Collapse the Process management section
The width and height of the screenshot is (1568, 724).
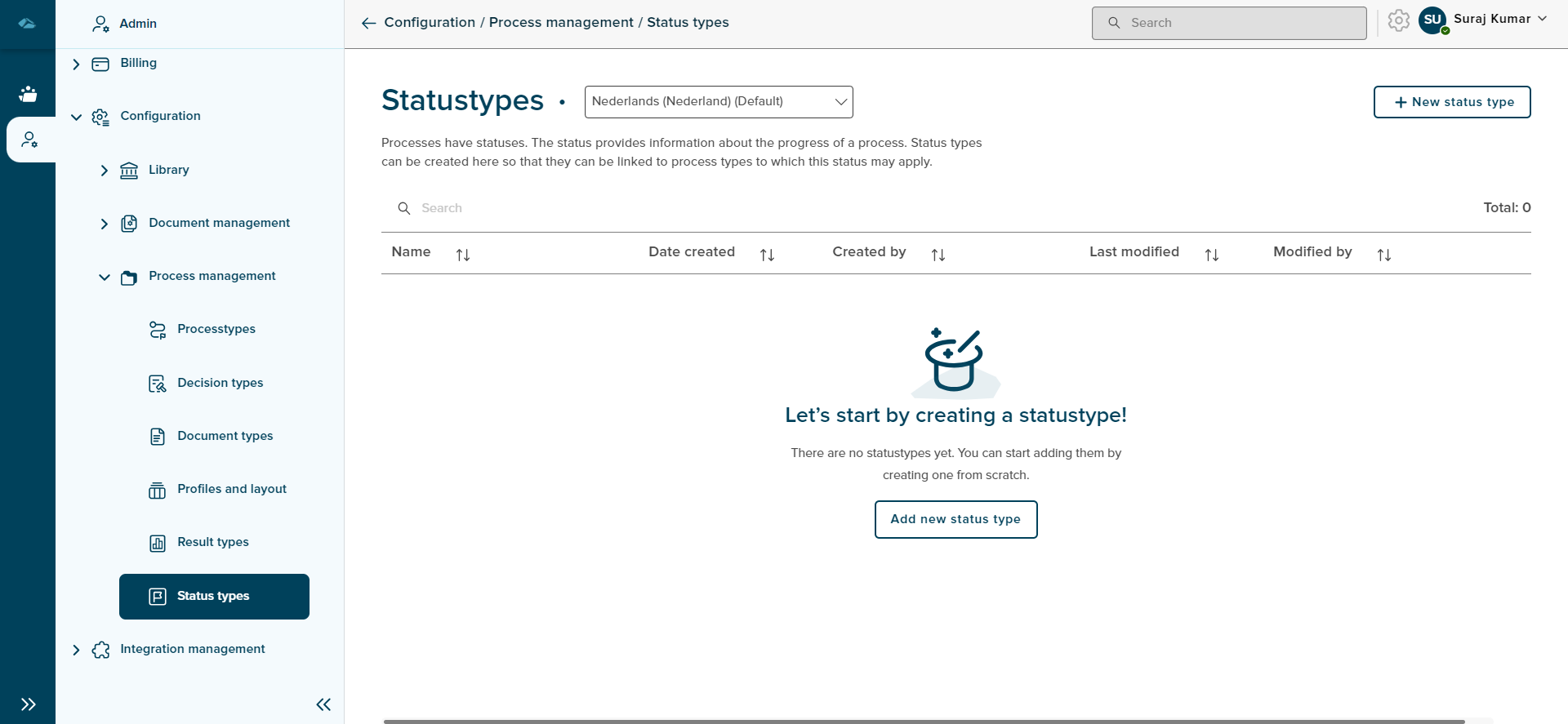(105, 277)
